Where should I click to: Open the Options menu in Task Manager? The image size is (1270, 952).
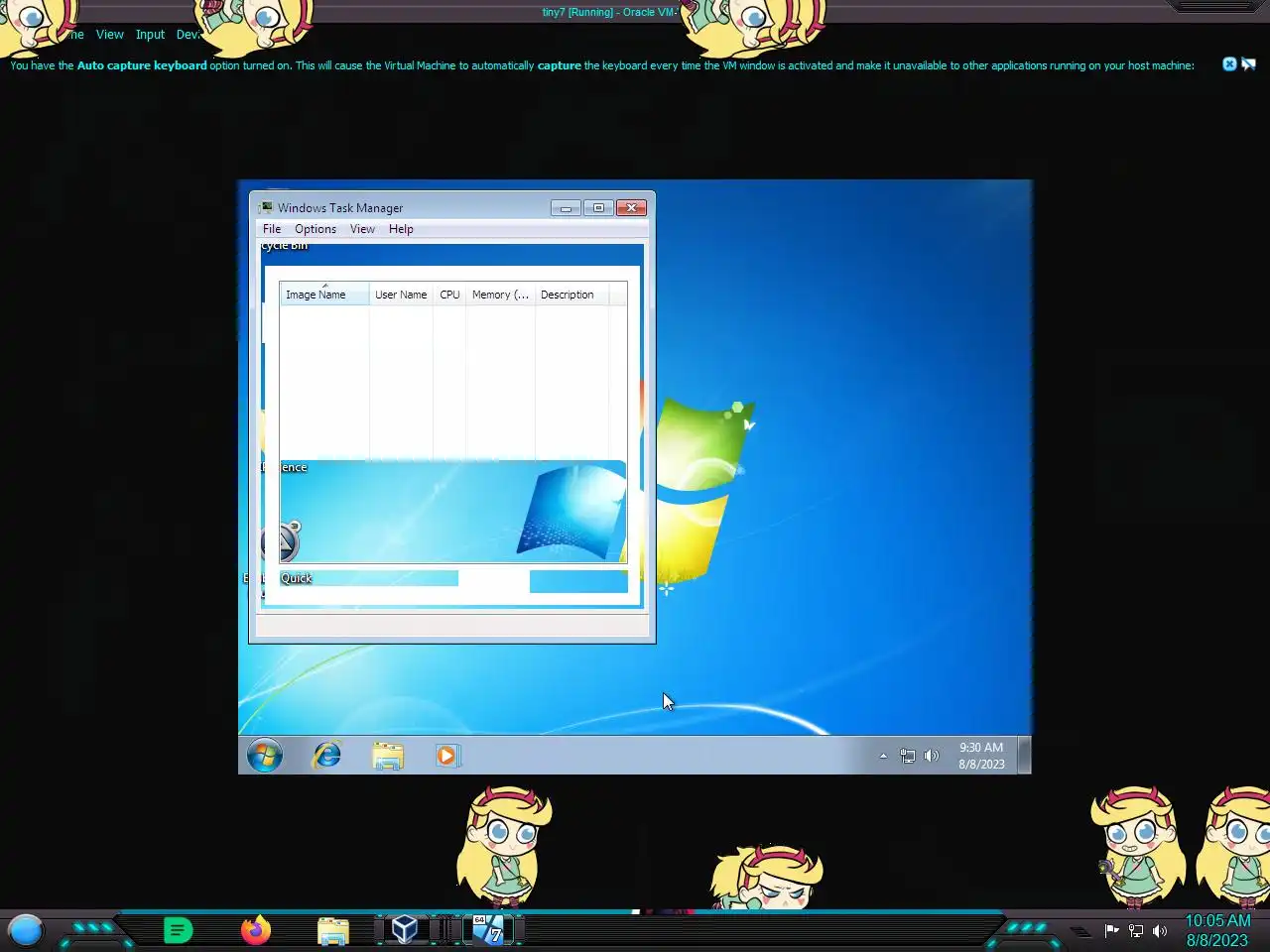click(316, 229)
